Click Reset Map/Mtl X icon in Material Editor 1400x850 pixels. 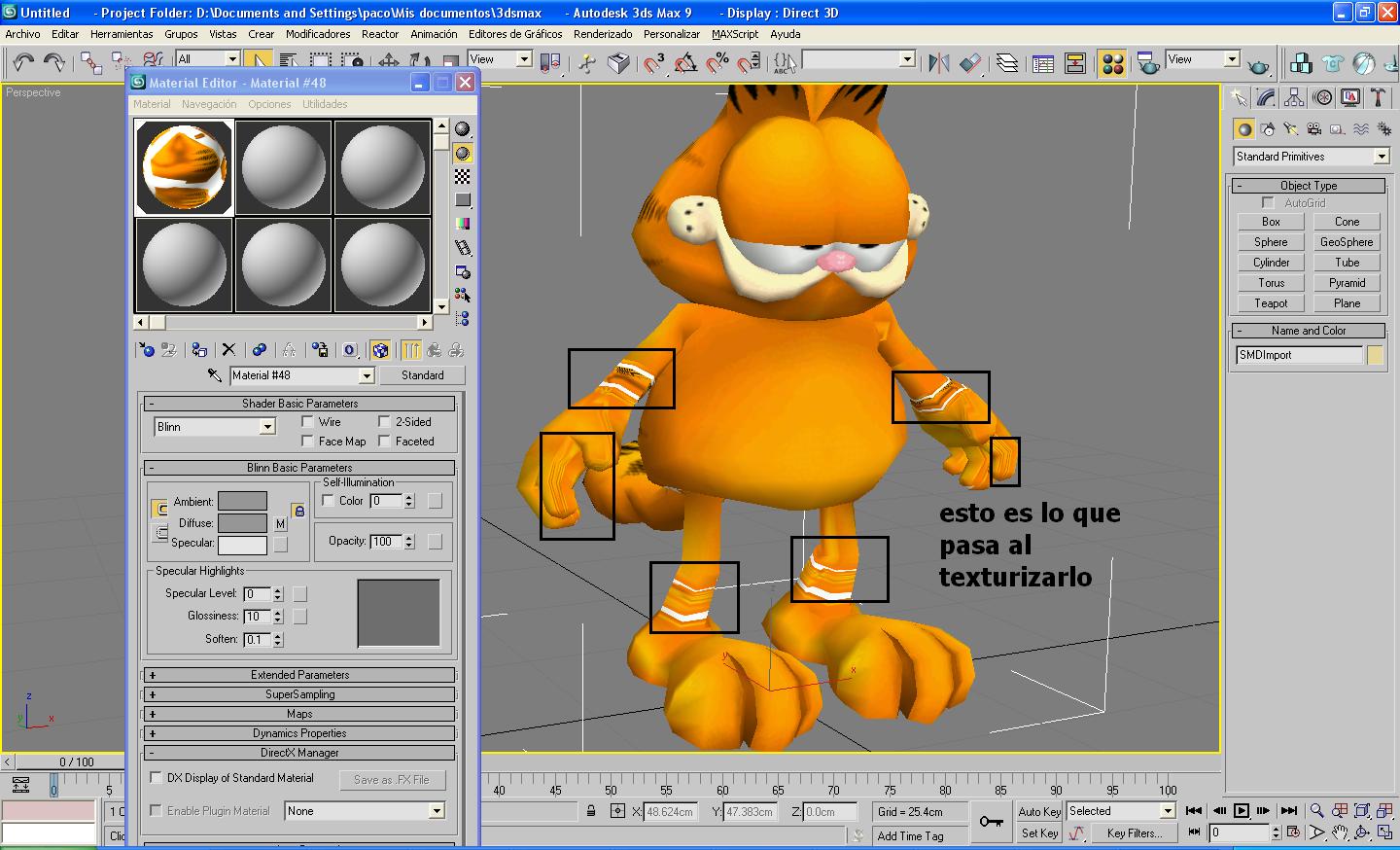click(x=228, y=350)
